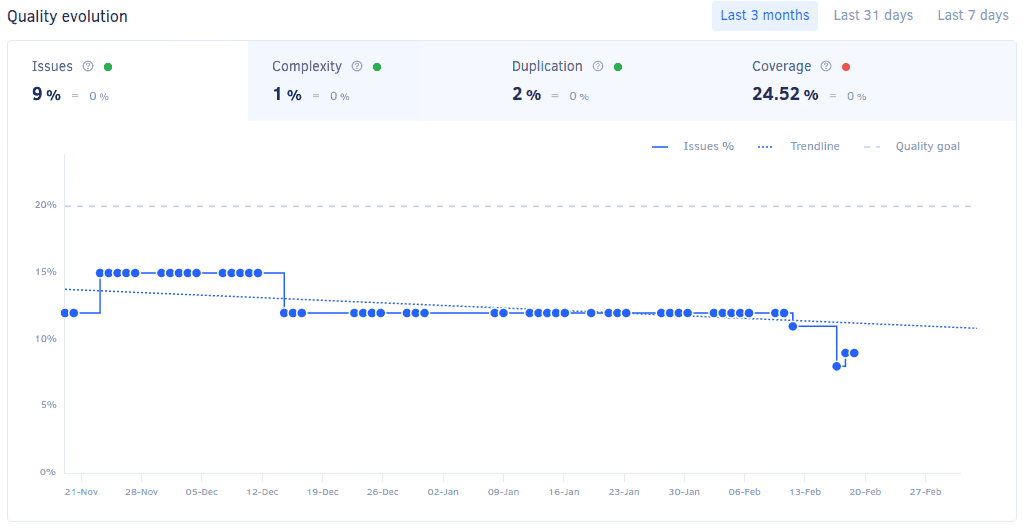Viewport: 1023px width, 528px height.
Task: Click green status dot beside Duplication
Action: click(x=618, y=67)
